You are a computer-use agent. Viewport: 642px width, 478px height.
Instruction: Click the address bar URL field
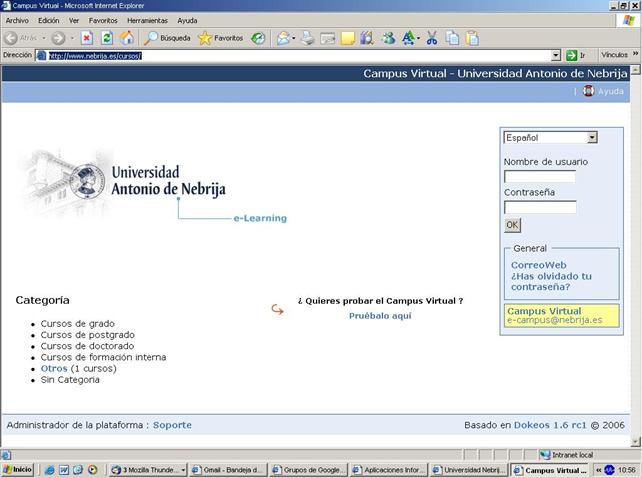point(293,55)
